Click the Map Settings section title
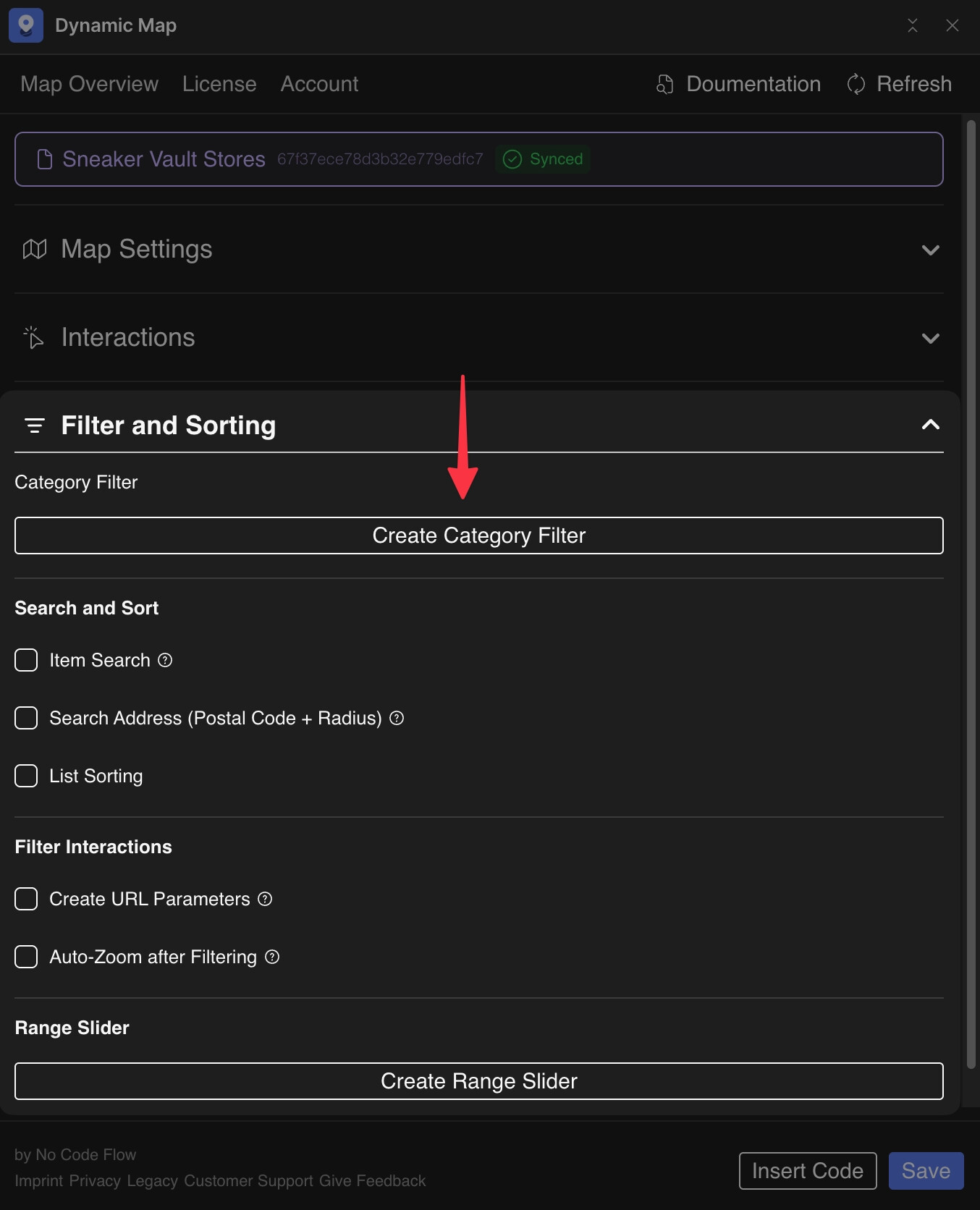This screenshot has height=1210, width=980. [x=137, y=250]
